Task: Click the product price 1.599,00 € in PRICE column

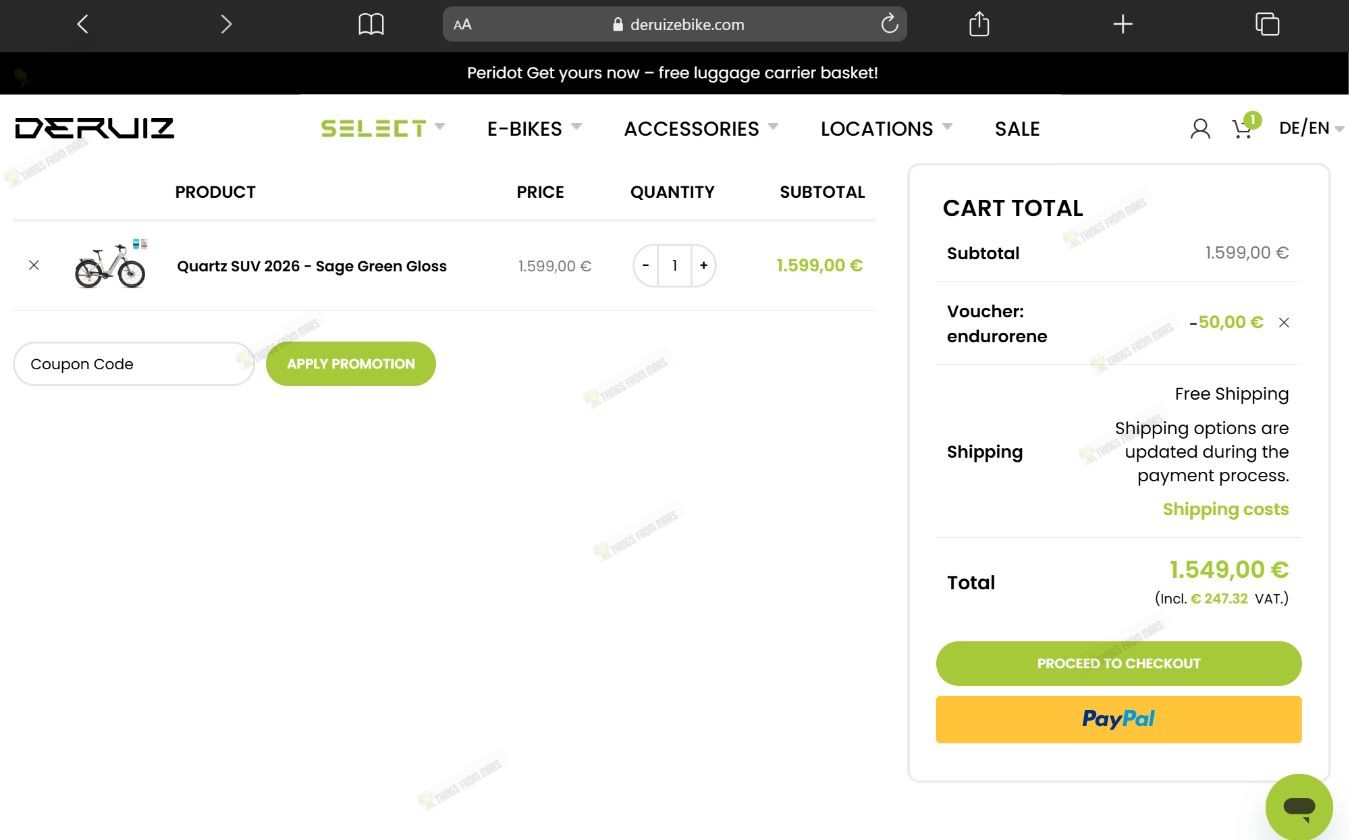Action: pyautogui.click(x=555, y=266)
